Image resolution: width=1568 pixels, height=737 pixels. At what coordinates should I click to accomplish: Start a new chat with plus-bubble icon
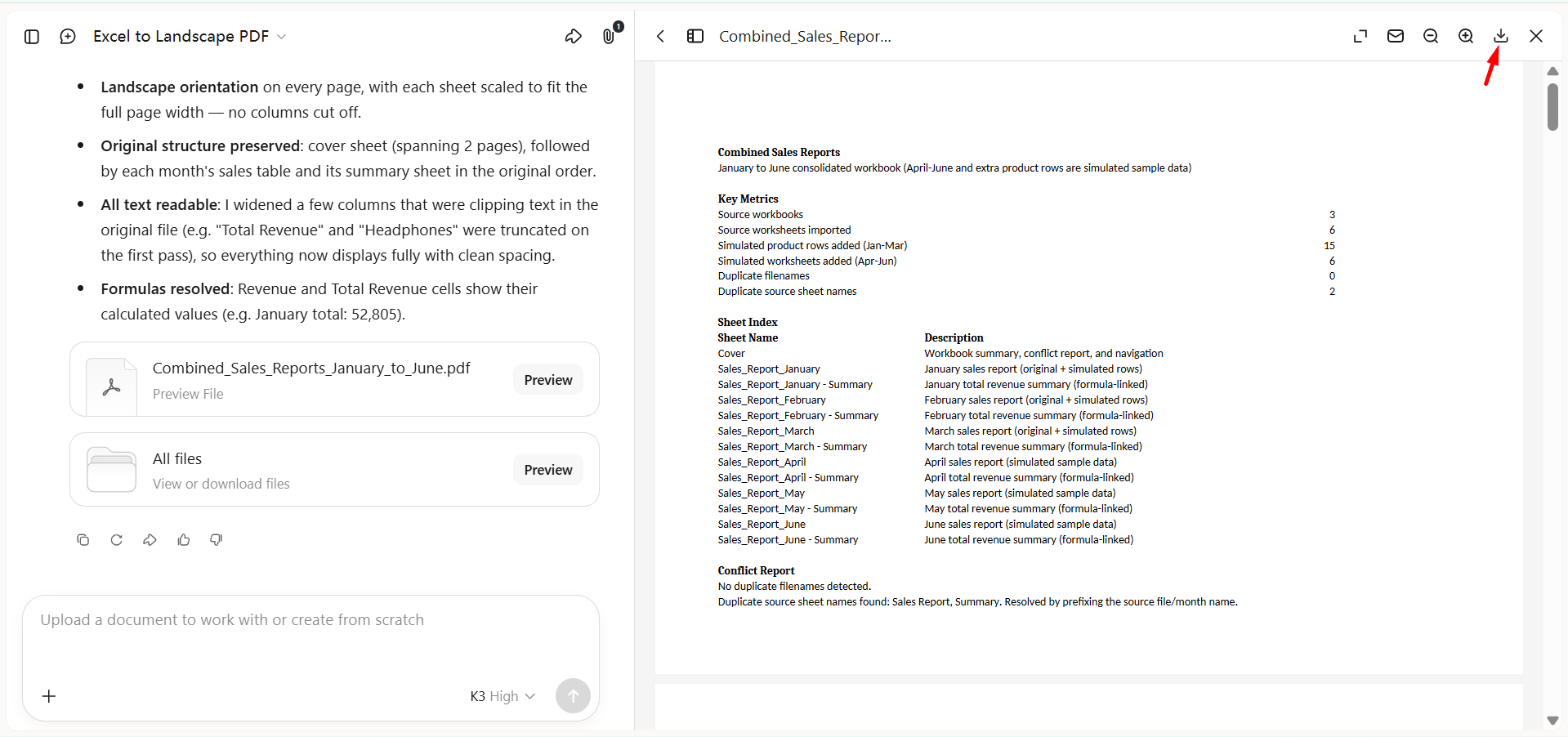(68, 37)
